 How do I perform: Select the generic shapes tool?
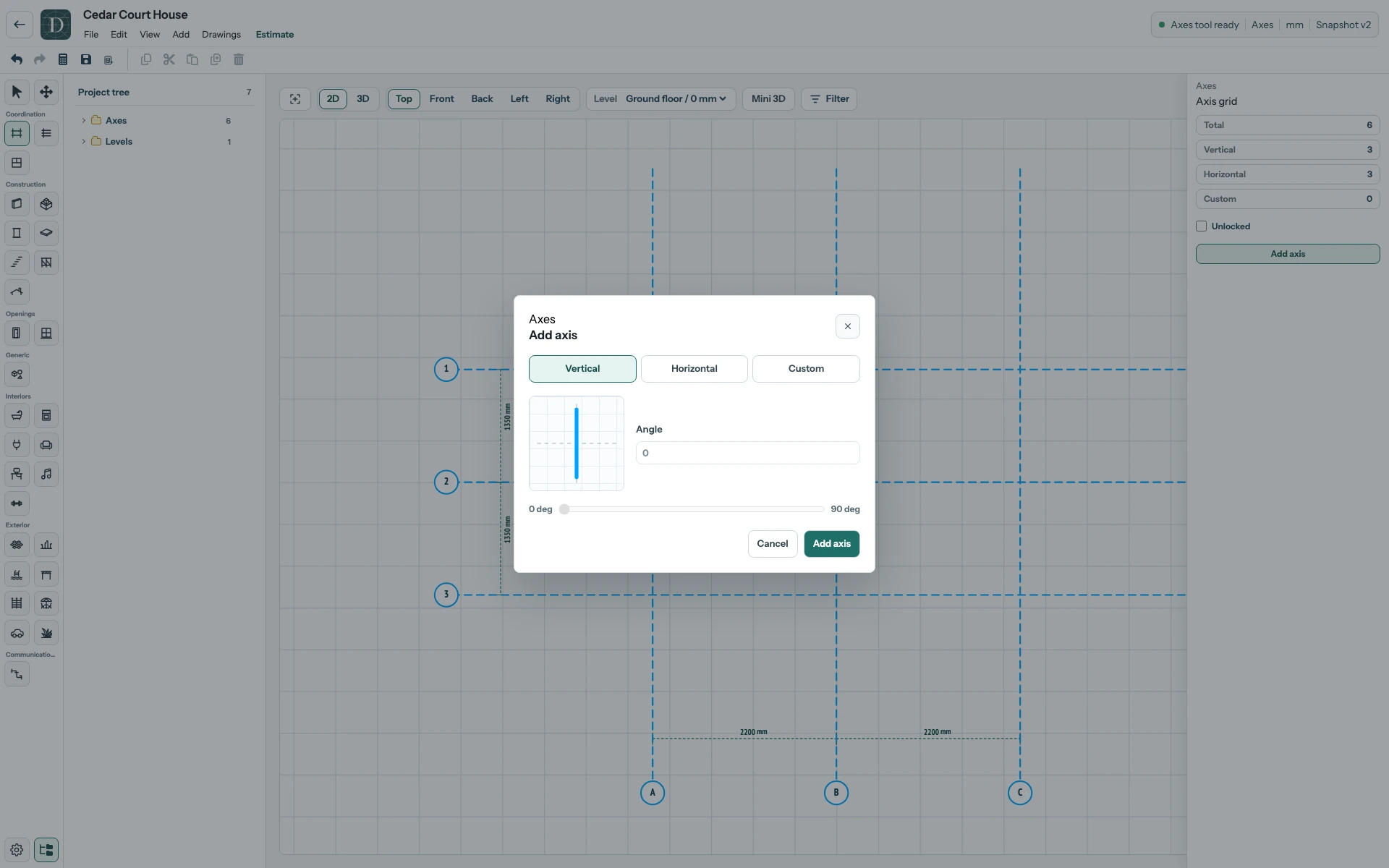pyautogui.click(x=17, y=375)
